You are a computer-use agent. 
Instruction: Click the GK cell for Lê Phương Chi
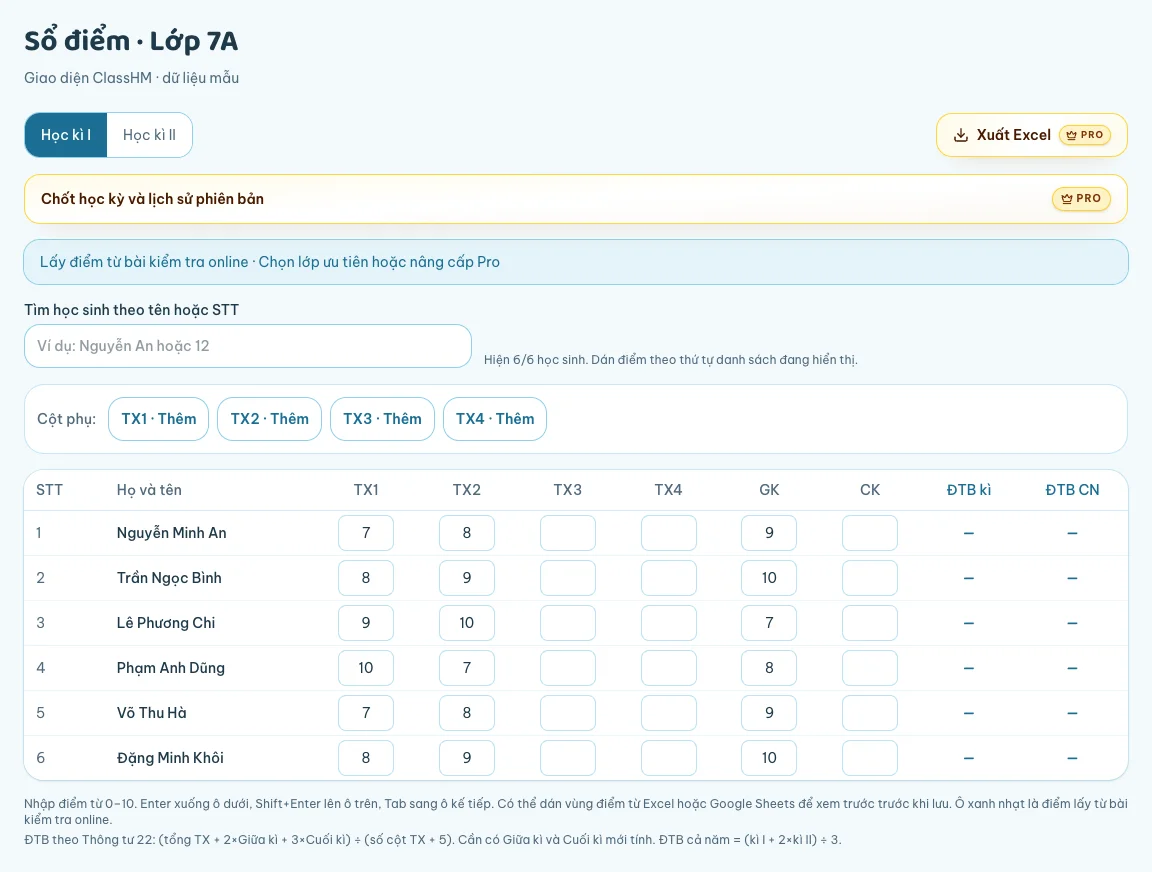coord(769,623)
